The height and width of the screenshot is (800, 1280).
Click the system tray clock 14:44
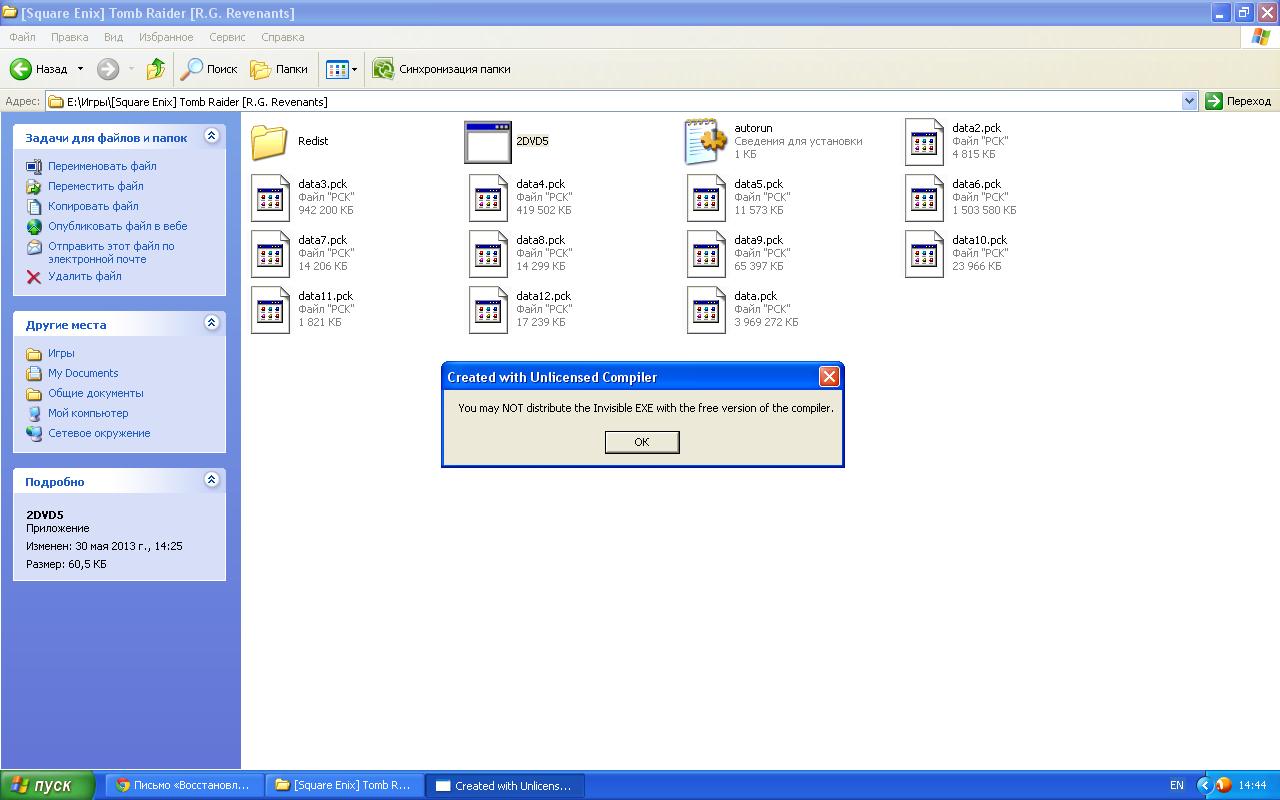click(1253, 785)
